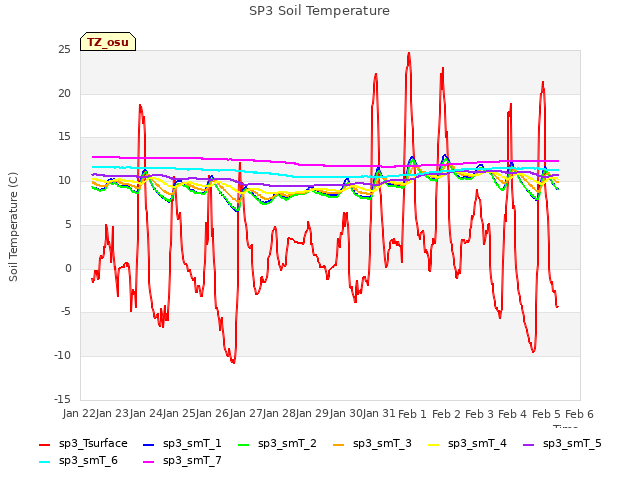Click the 15 y-axis tick label
Screen dimensions: 640x480
[x=64, y=137]
